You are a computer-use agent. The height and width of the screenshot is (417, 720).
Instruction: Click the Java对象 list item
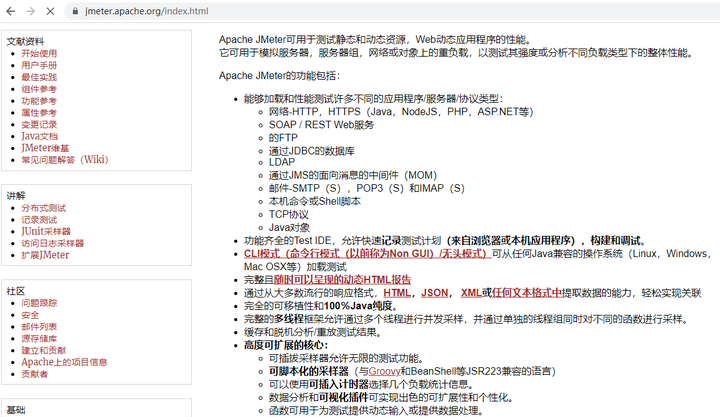click(289, 227)
